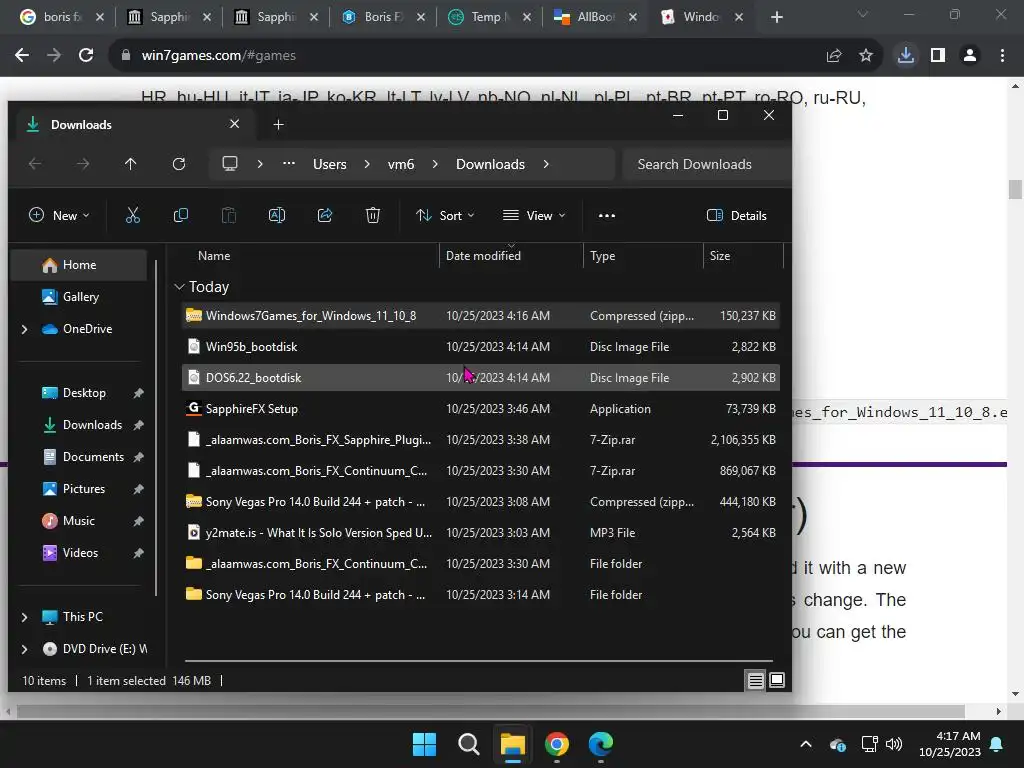Open Chrome downloads tray icon
This screenshot has height=768, width=1024.
[905, 56]
